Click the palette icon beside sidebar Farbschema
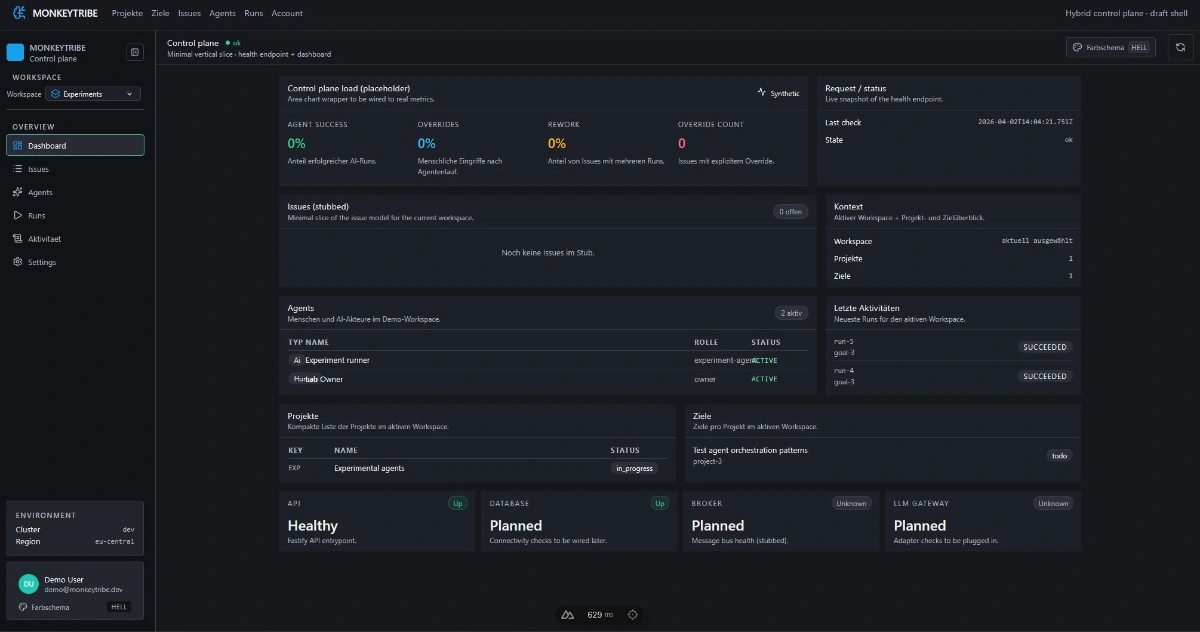 23,607
